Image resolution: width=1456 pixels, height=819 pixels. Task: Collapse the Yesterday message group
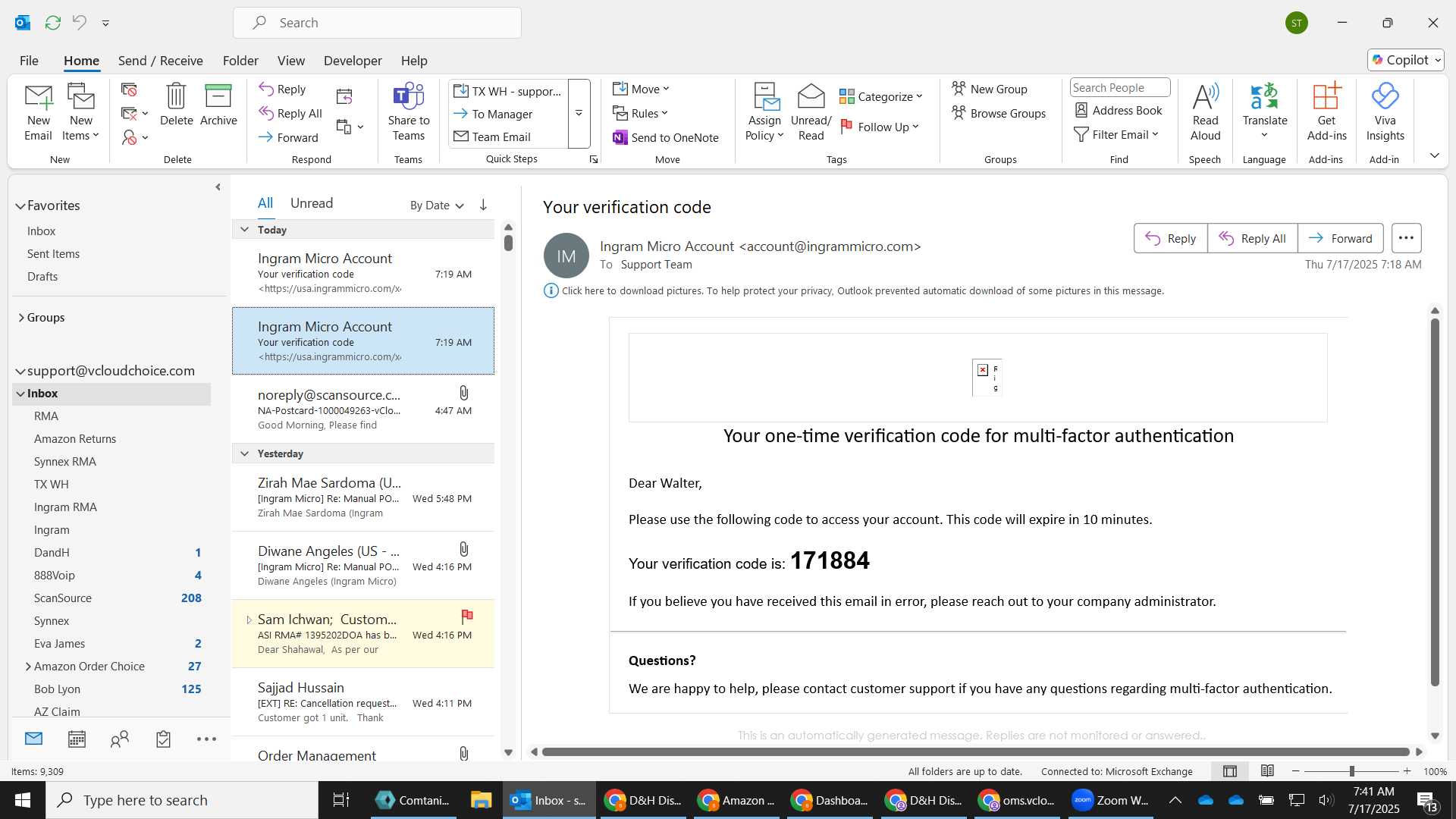[244, 453]
